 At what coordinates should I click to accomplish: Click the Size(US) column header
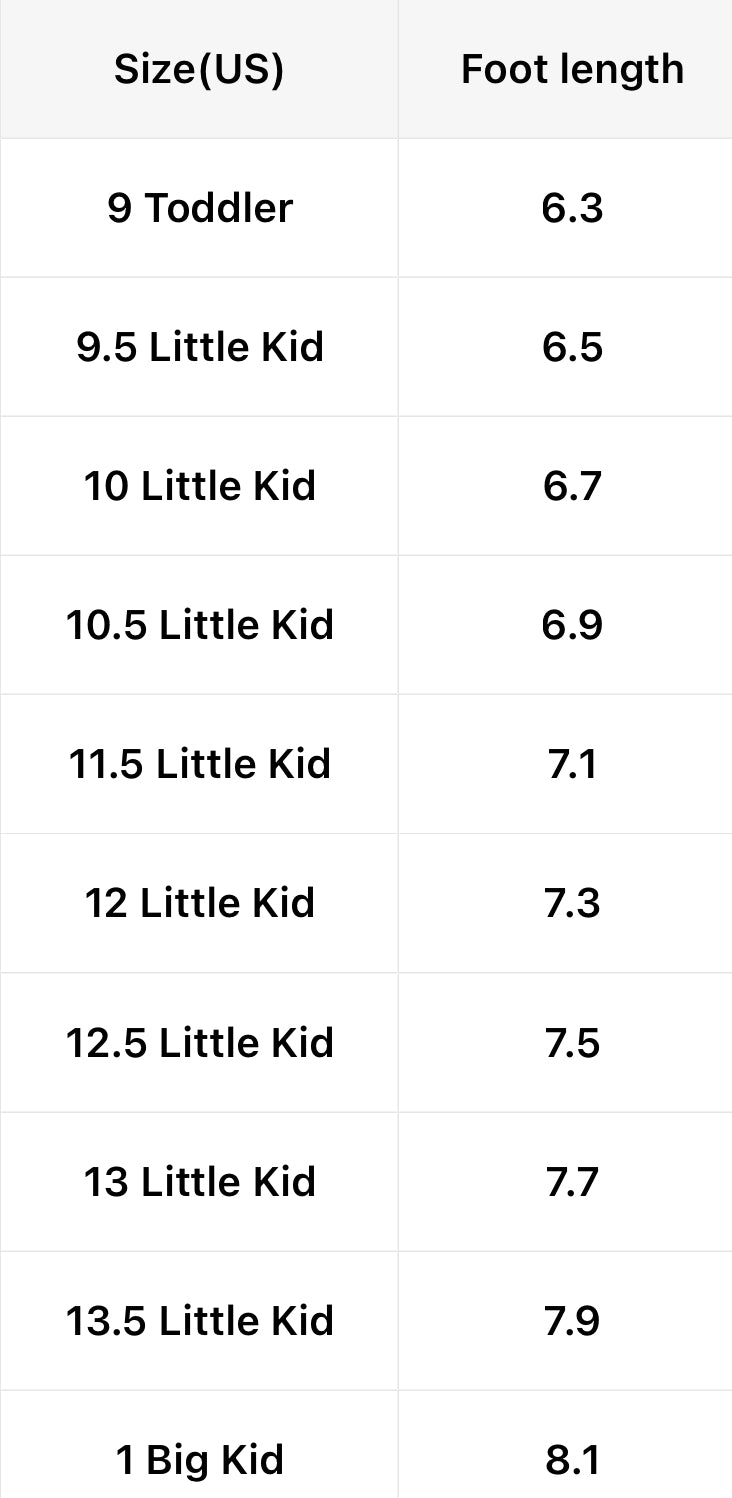click(199, 69)
